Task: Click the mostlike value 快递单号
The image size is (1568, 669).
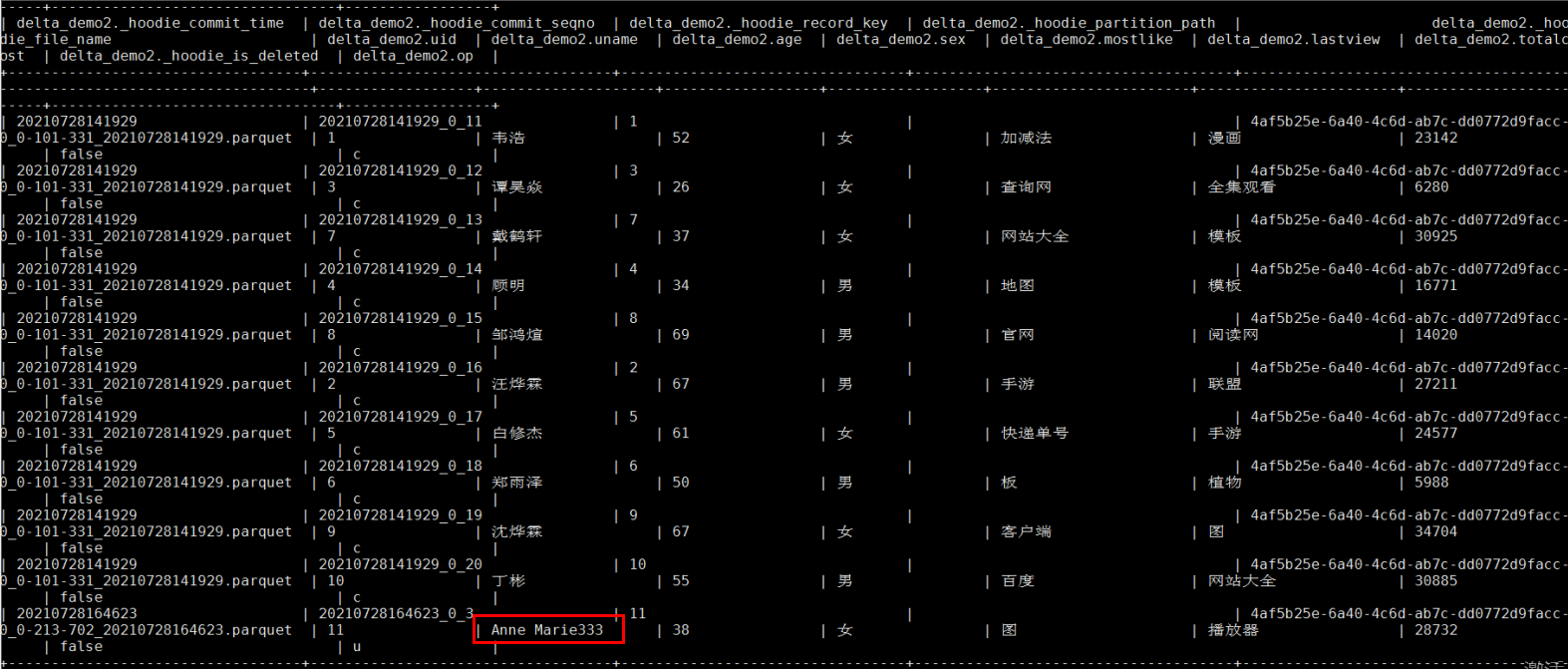Action: pyautogui.click(x=1035, y=433)
